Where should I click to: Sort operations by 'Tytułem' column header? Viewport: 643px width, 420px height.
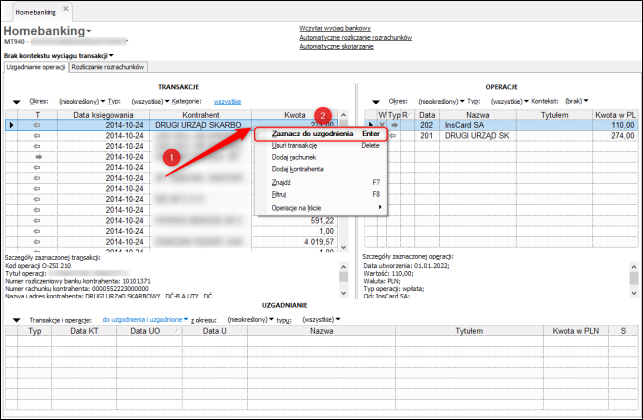(x=554, y=115)
